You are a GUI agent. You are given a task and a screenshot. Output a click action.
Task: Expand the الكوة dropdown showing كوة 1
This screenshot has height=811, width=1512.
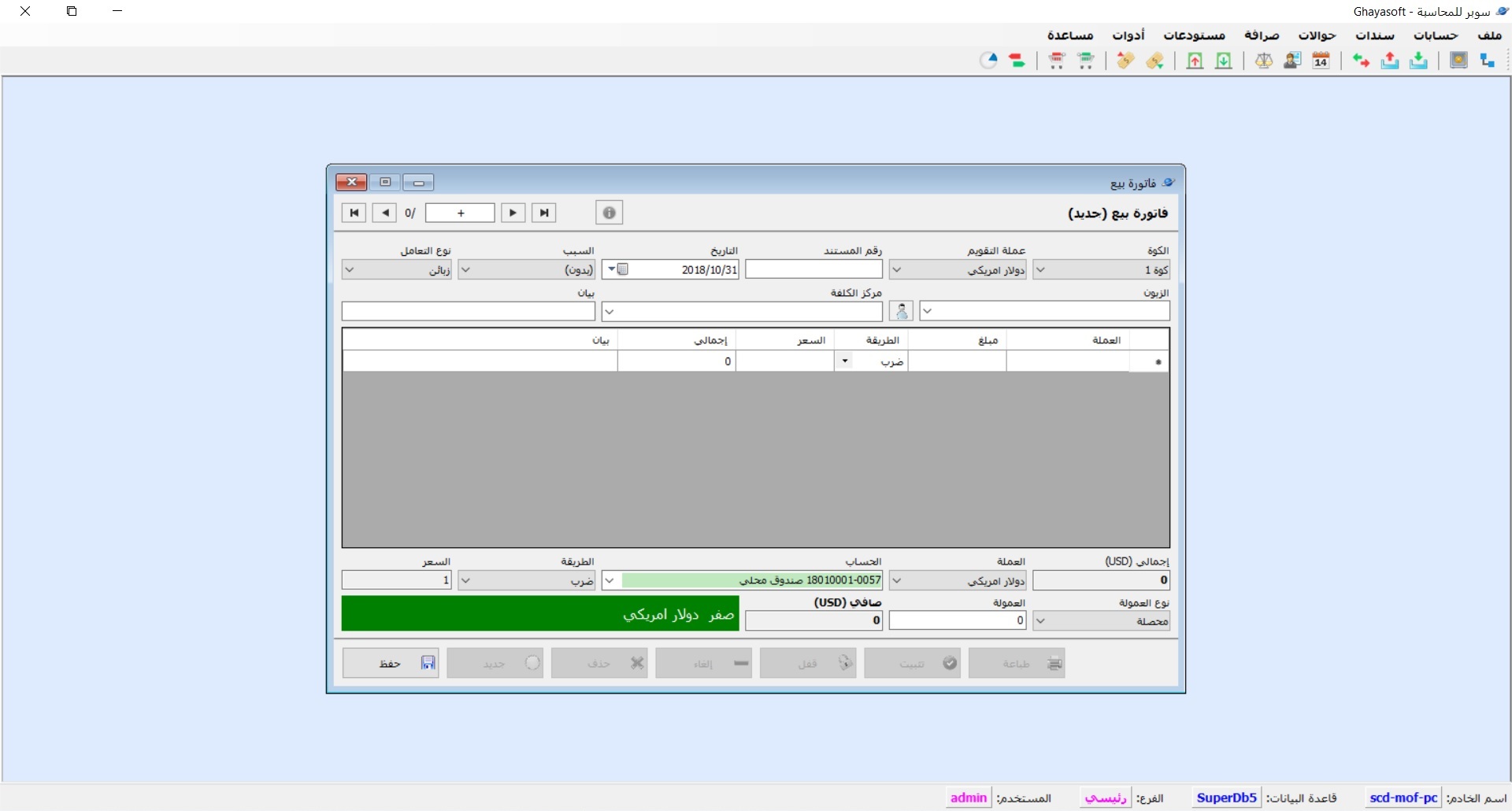coord(1040,270)
